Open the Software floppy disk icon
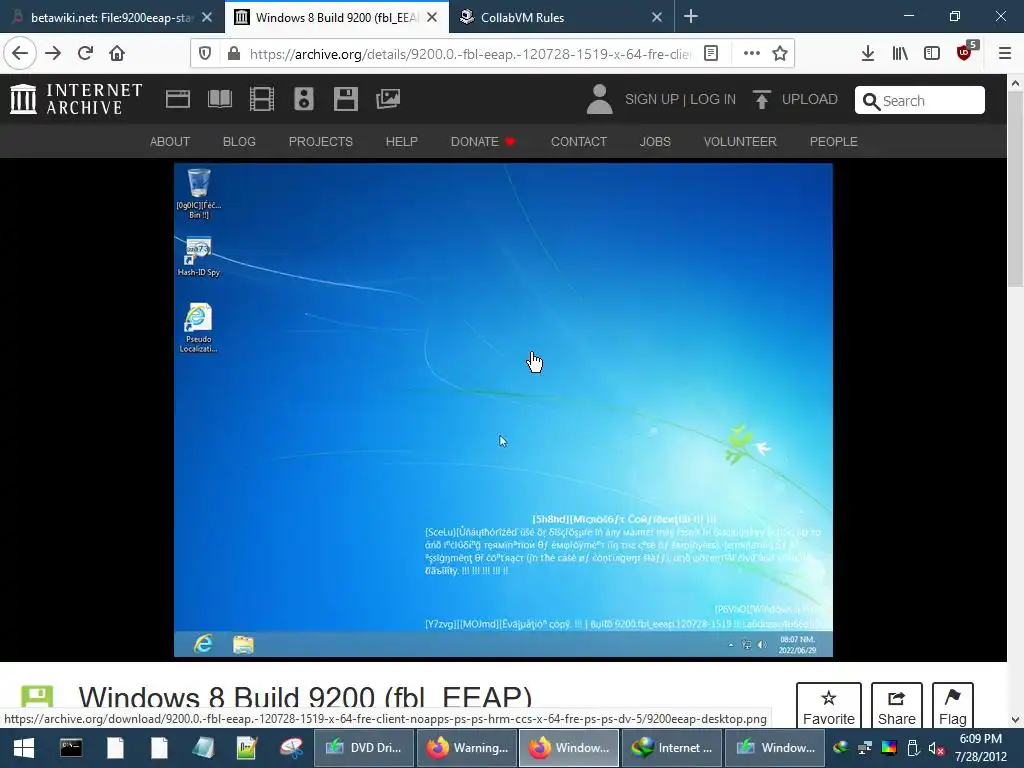This screenshot has height=768, width=1024. [345, 99]
